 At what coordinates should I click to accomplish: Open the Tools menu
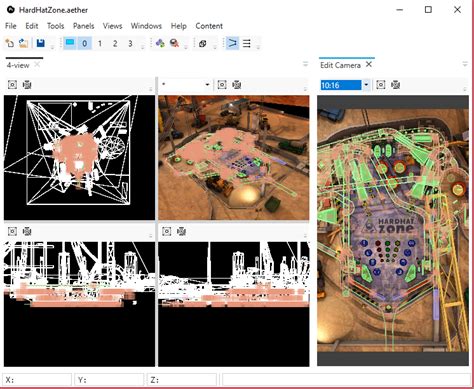tap(55, 26)
